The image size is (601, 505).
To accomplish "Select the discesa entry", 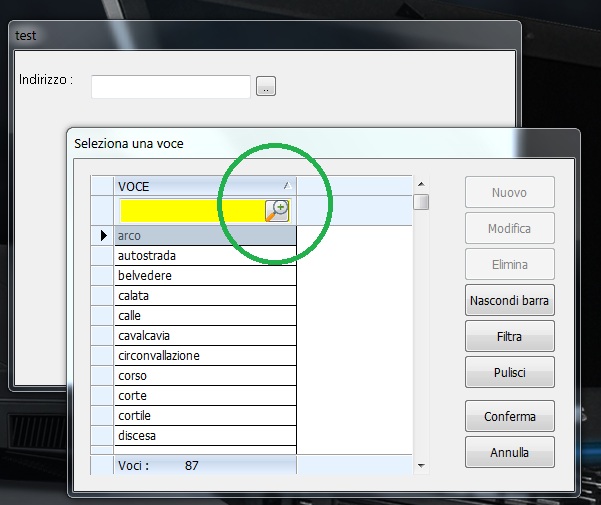I will pos(205,436).
